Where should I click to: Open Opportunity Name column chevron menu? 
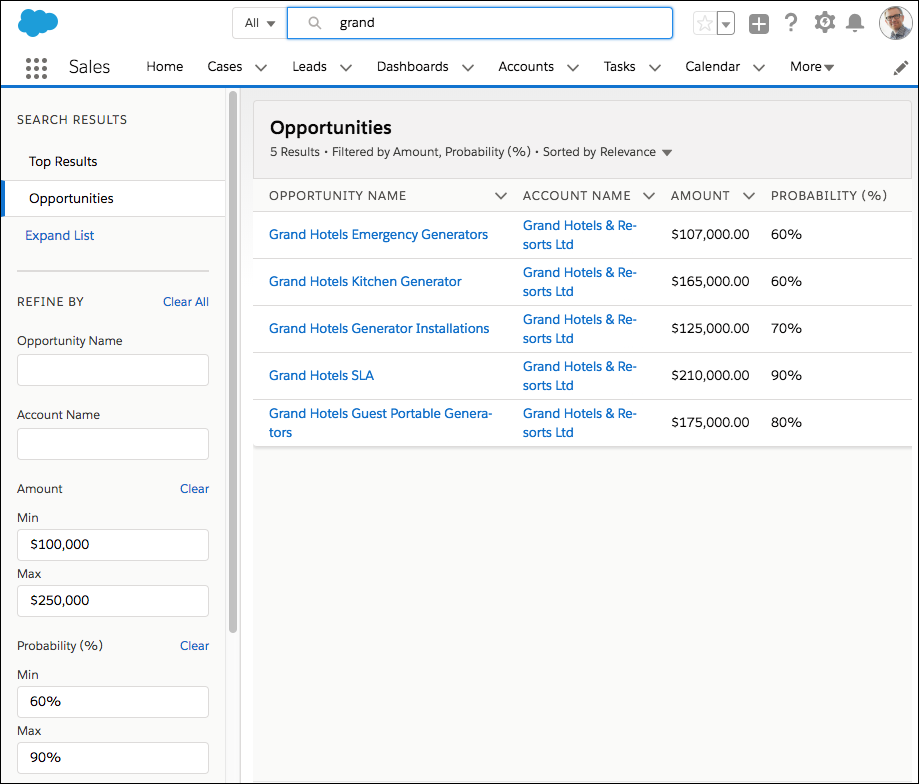[501, 196]
